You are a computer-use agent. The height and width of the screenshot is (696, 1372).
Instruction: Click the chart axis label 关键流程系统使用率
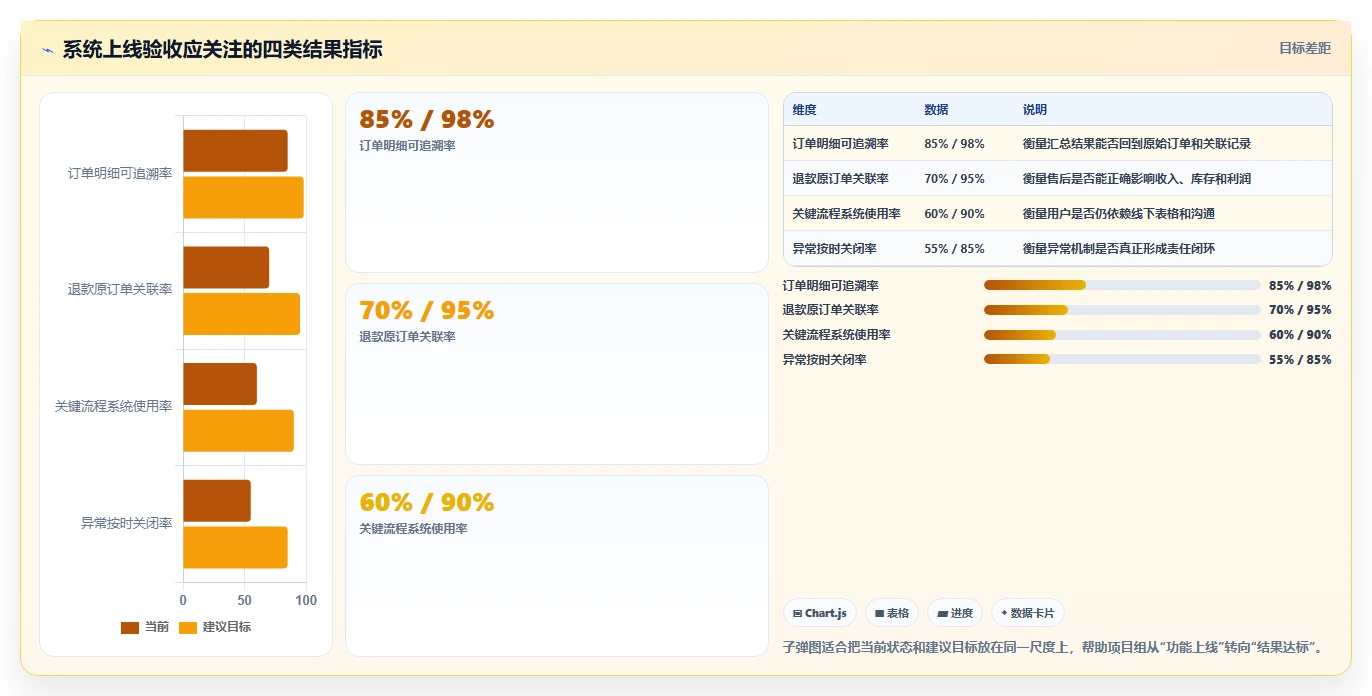coord(114,407)
